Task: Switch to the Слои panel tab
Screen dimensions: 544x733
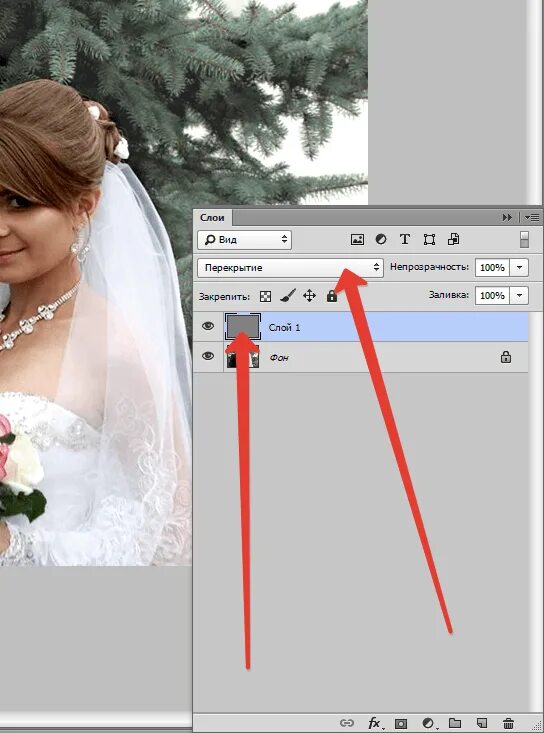Action: tap(213, 217)
